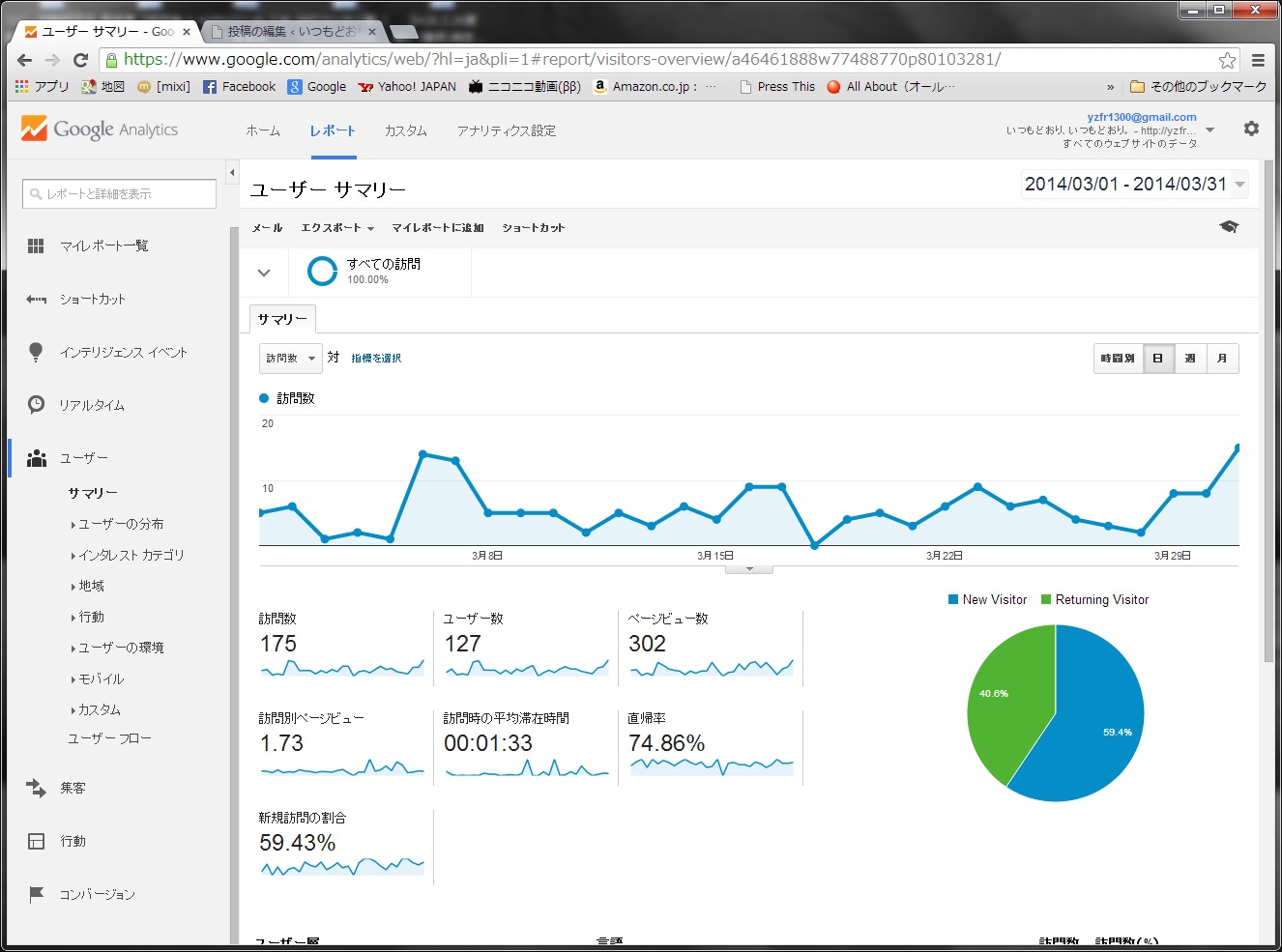The width and height of the screenshot is (1282, 952).
Task: Click the settings gear icon
Action: tap(1251, 129)
